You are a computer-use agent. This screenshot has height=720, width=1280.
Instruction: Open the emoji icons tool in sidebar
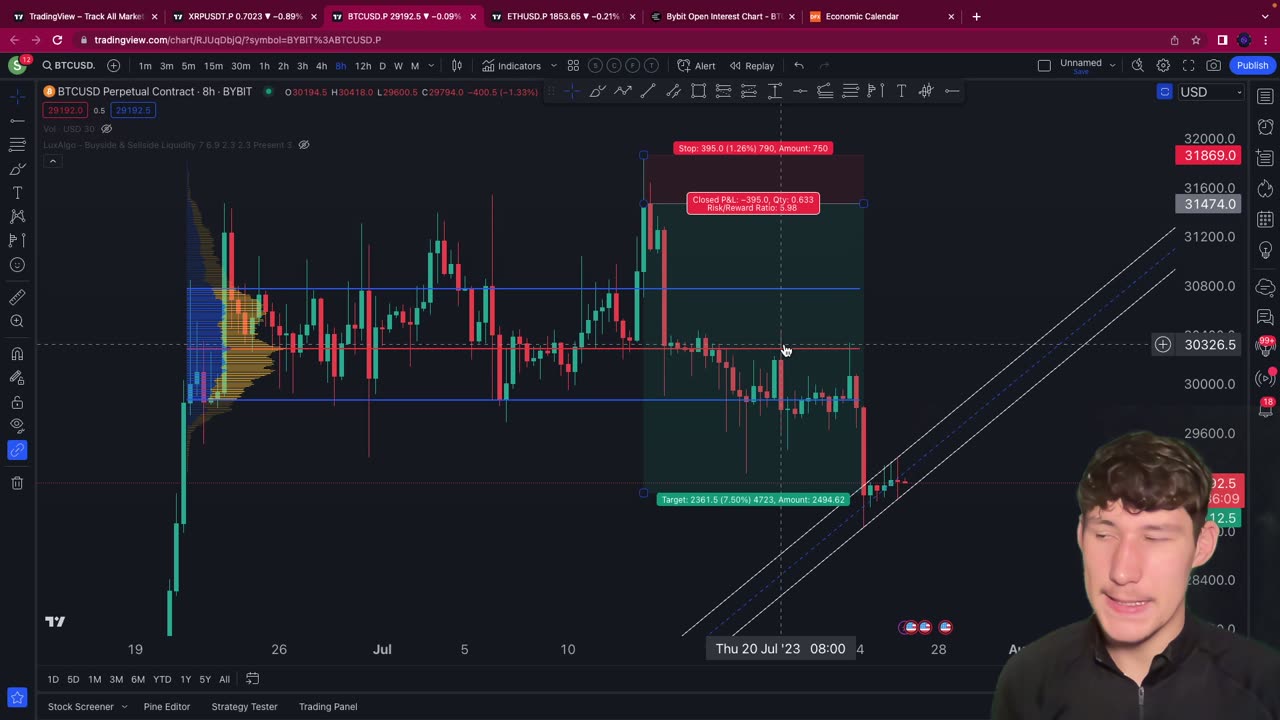coord(17,265)
